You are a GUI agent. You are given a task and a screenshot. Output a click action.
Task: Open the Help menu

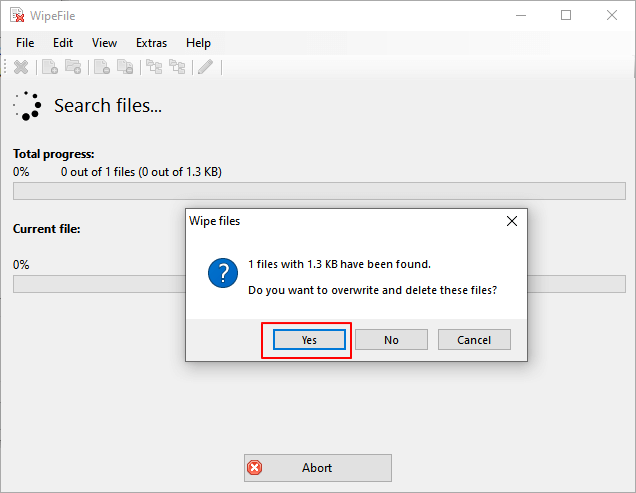tap(198, 43)
